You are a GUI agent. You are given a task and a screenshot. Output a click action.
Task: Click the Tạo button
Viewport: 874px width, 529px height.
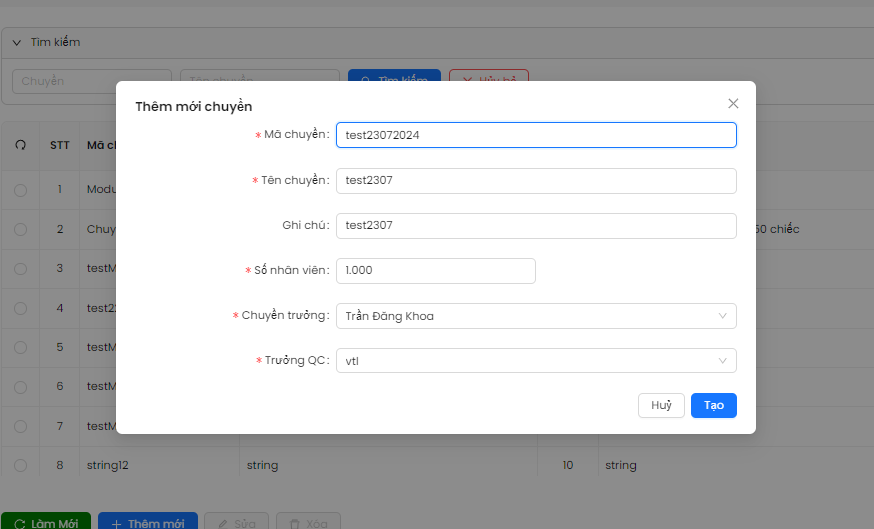click(x=713, y=405)
